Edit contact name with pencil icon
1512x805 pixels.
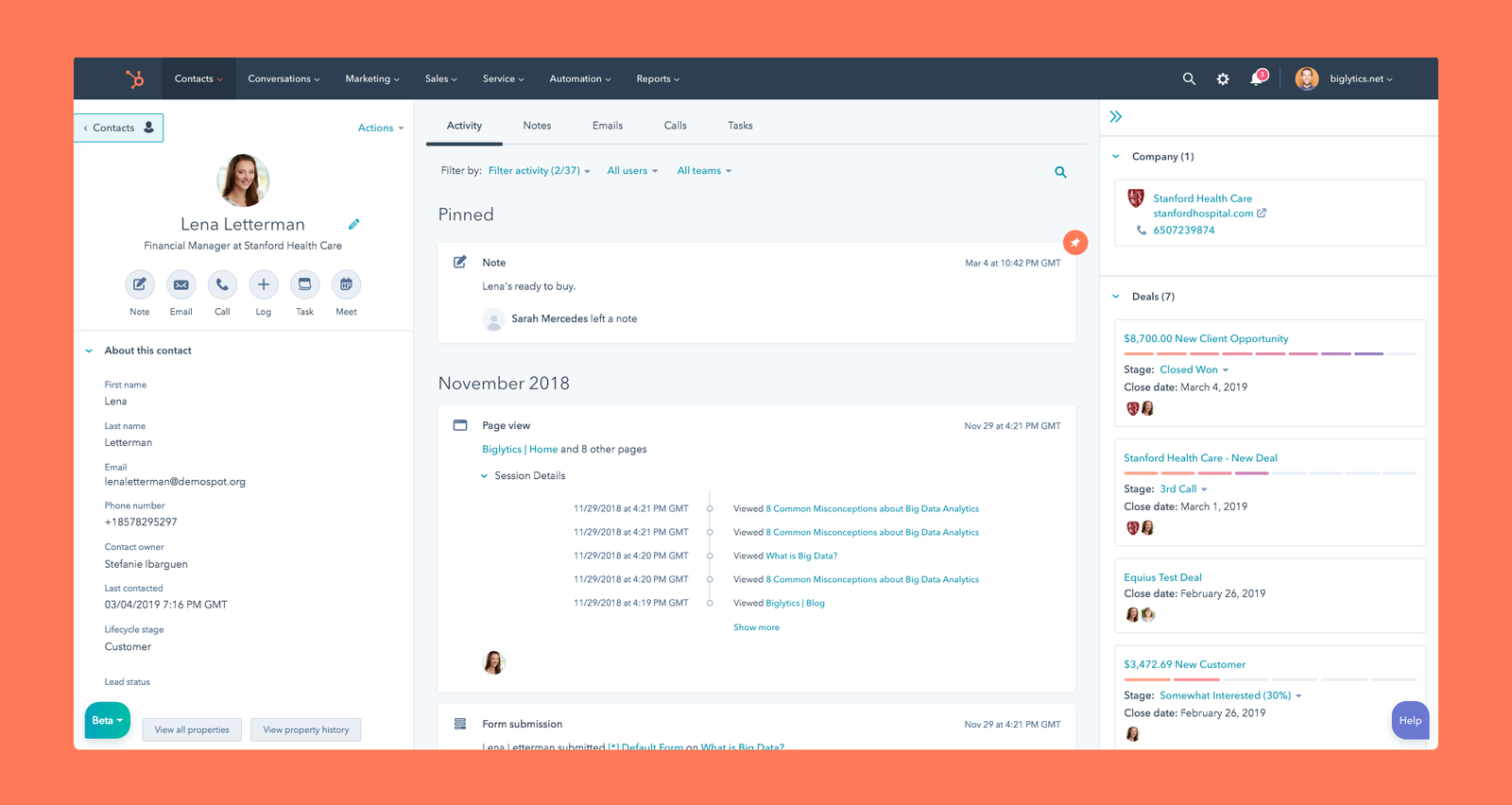[x=353, y=224]
